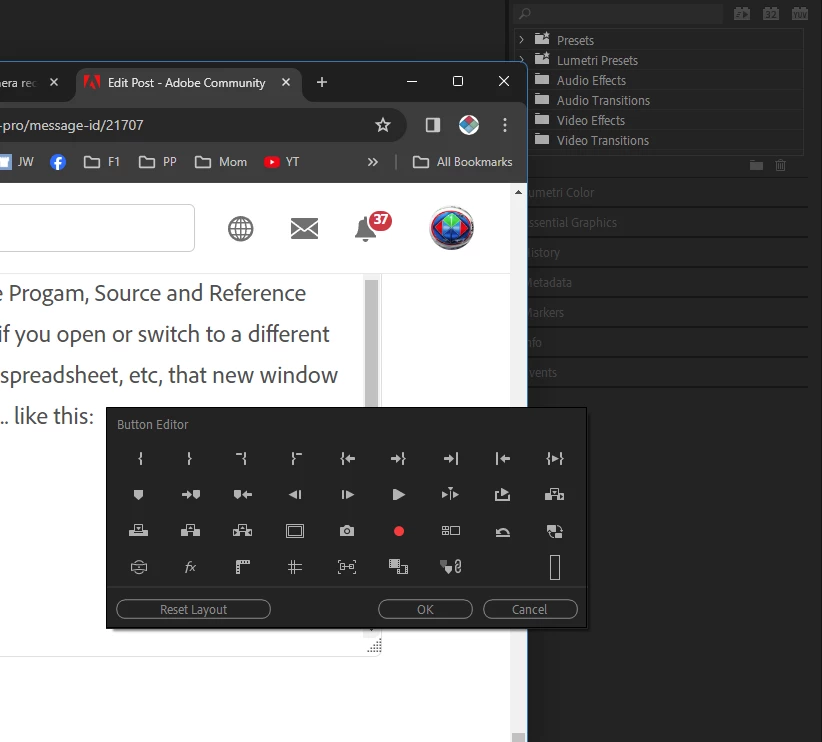Click Cancel in Button Editor

click(x=530, y=609)
